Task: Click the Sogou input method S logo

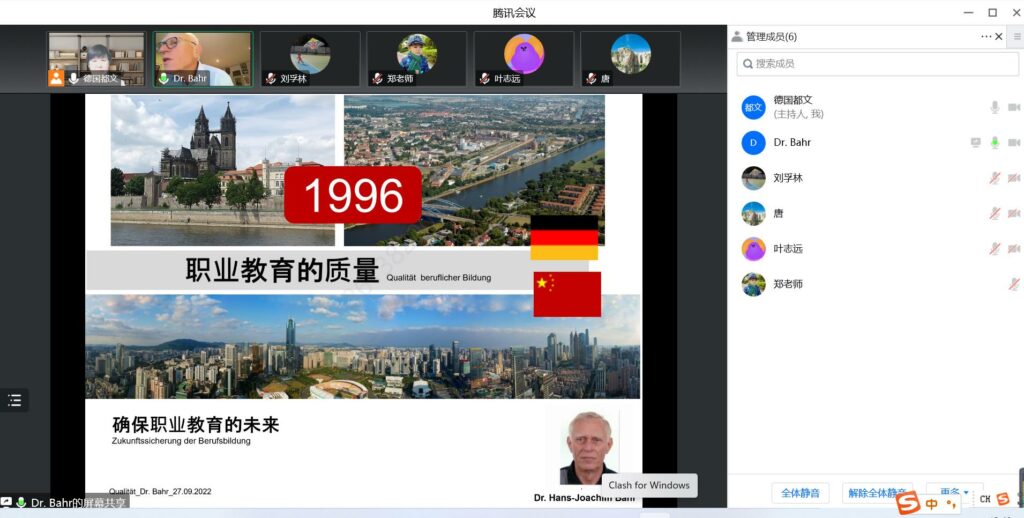Action: [x=908, y=502]
